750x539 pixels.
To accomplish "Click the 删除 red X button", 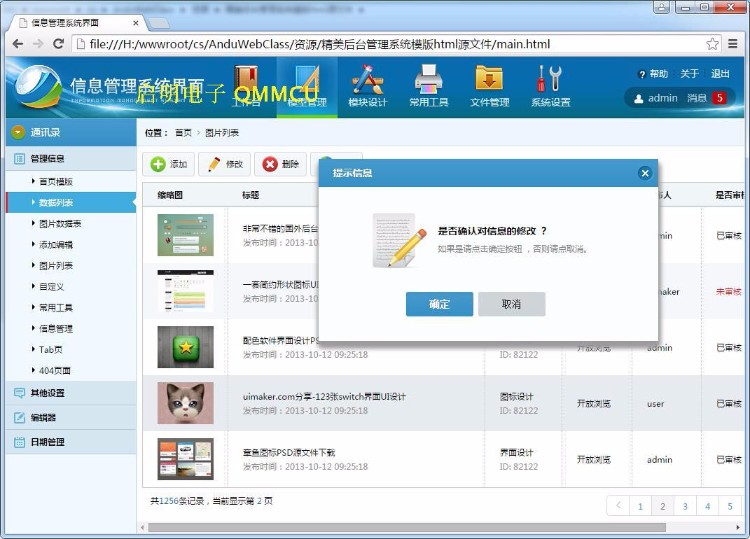I will (x=281, y=164).
